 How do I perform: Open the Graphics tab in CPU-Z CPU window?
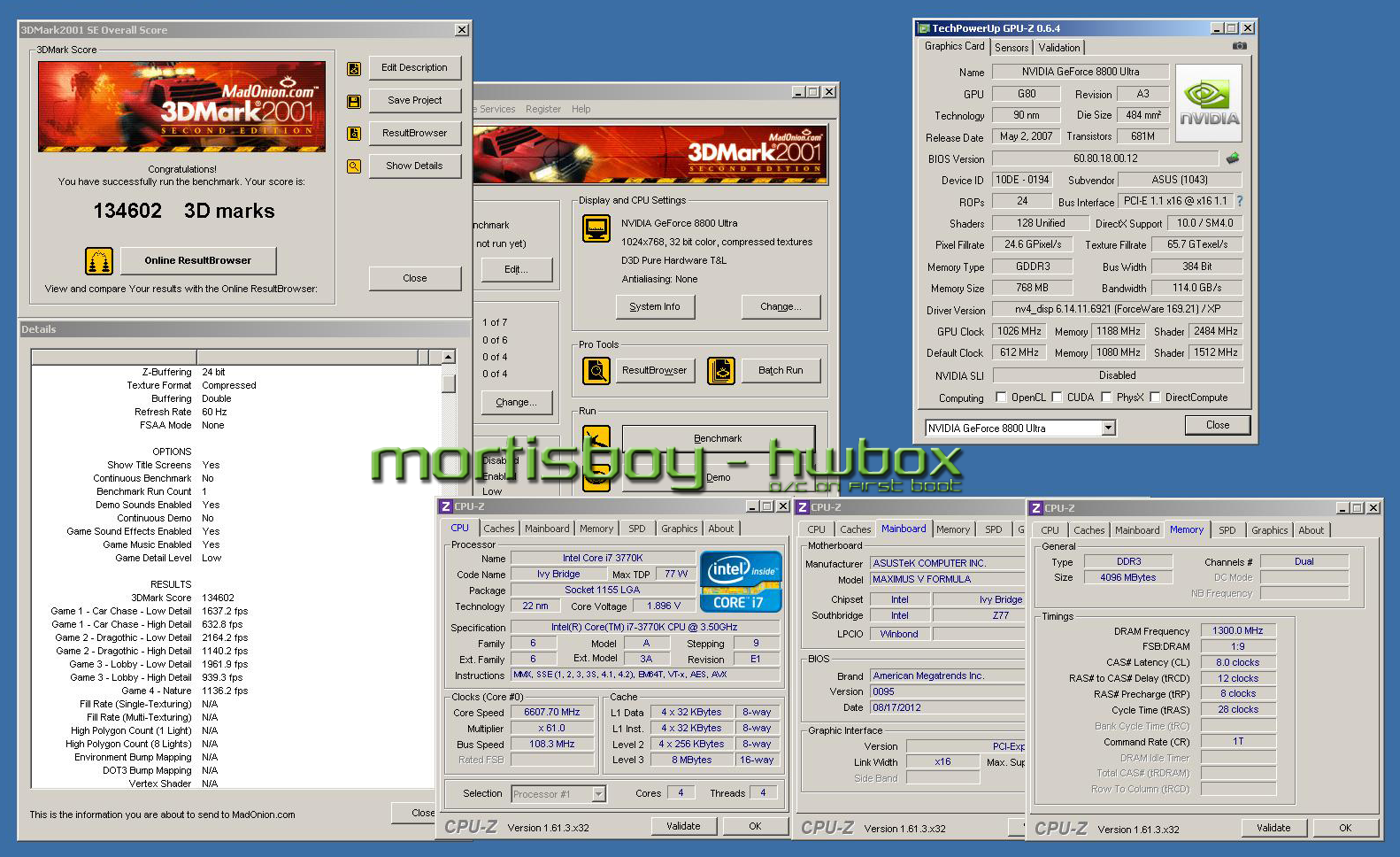[x=679, y=529]
